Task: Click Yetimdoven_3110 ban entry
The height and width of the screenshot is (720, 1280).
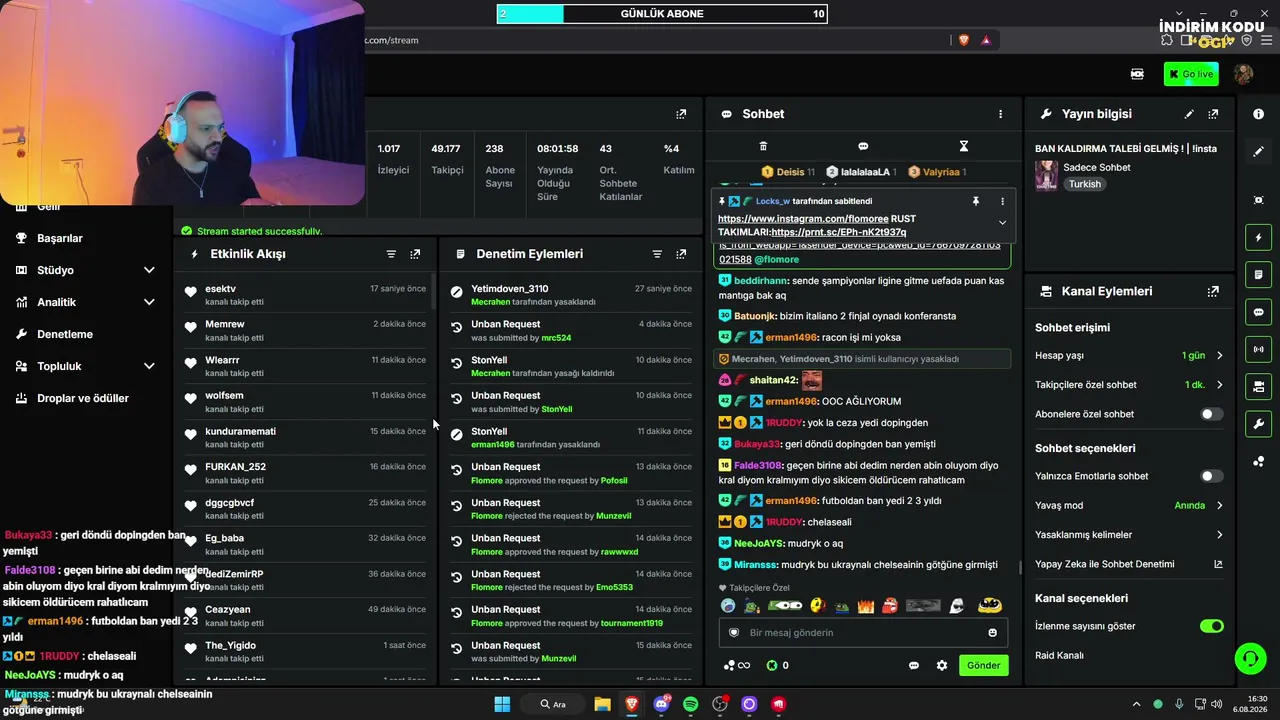Action: tap(570, 294)
